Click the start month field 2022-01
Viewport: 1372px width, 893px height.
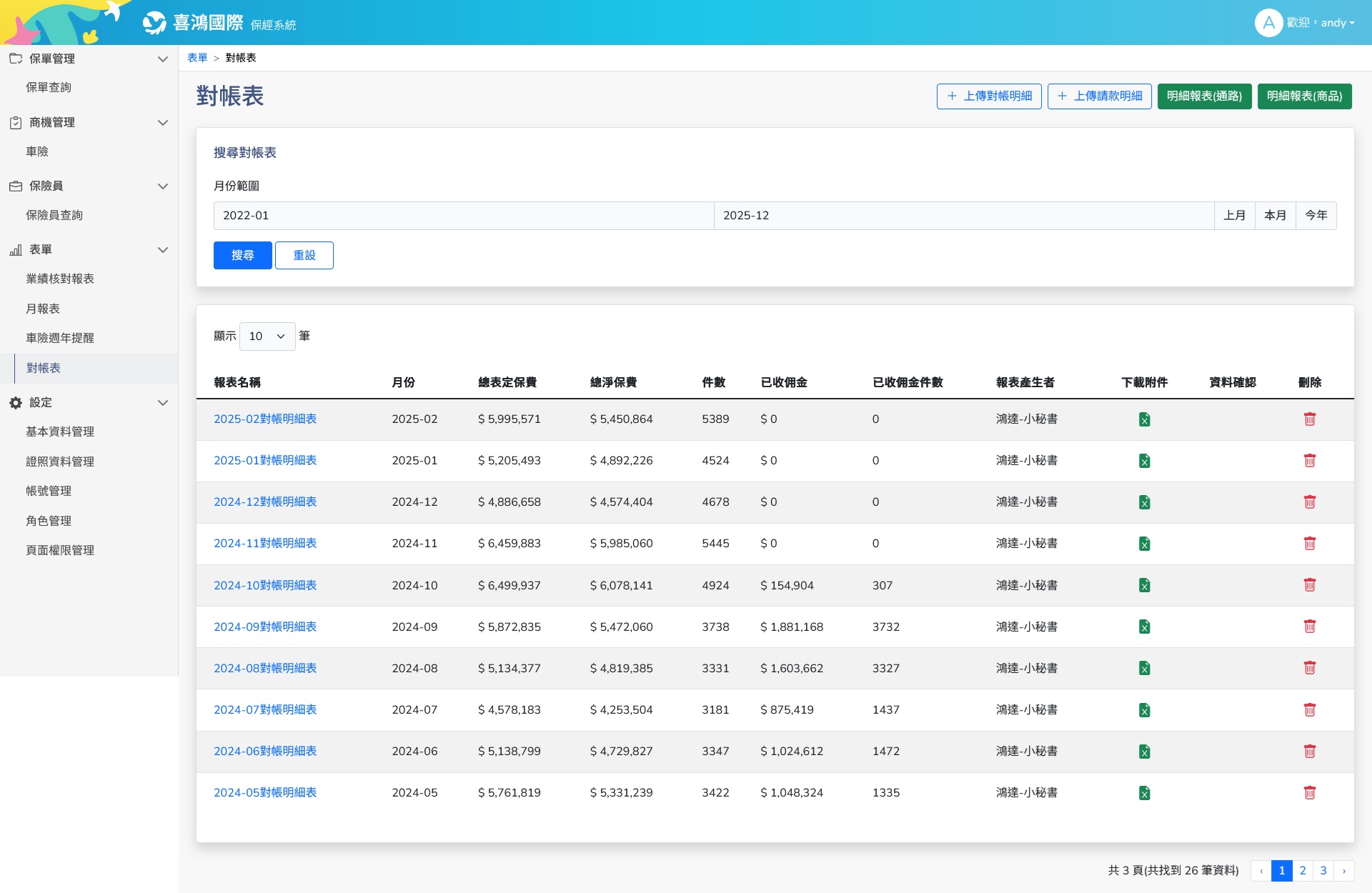click(x=463, y=216)
